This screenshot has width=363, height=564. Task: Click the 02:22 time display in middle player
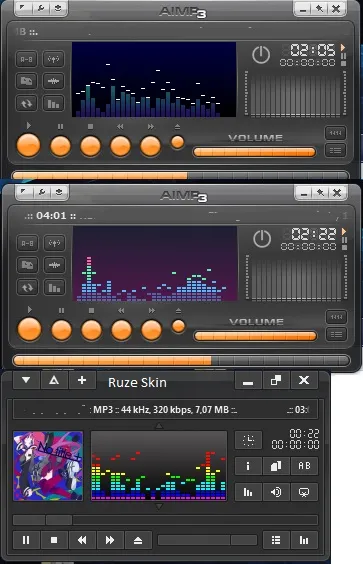(x=313, y=235)
